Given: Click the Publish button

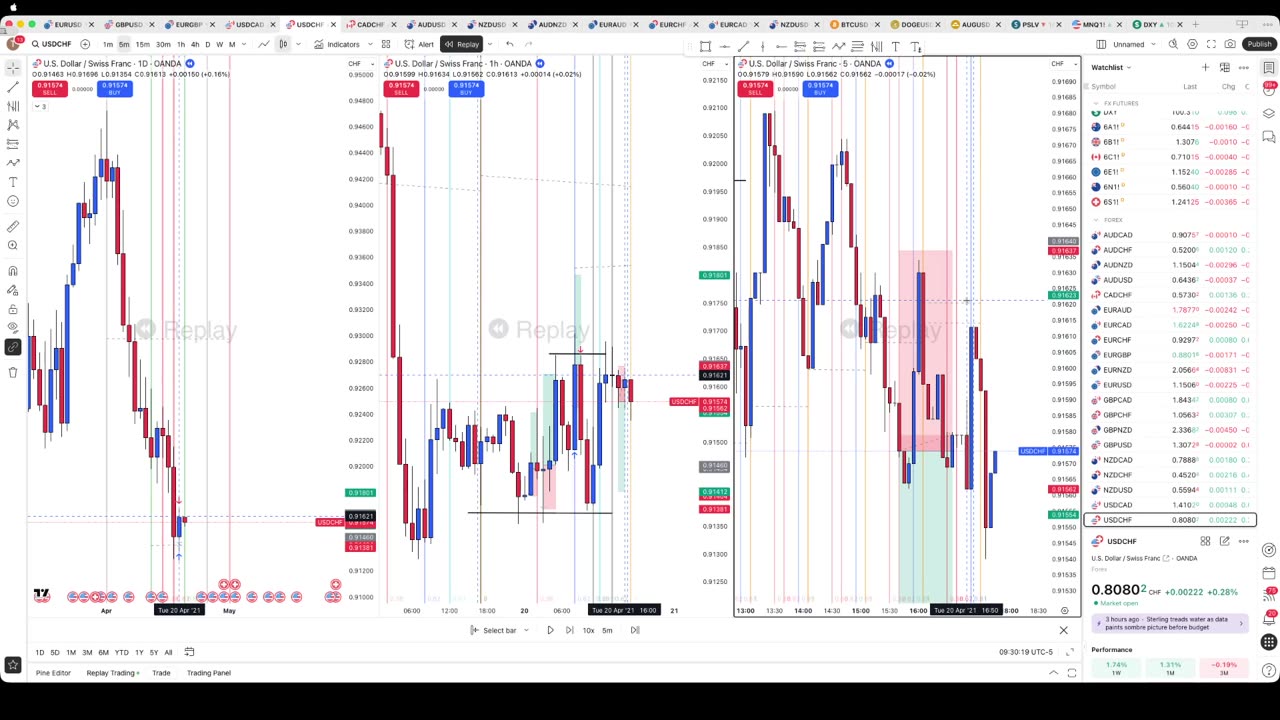Looking at the screenshot, I should (1259, 44).
